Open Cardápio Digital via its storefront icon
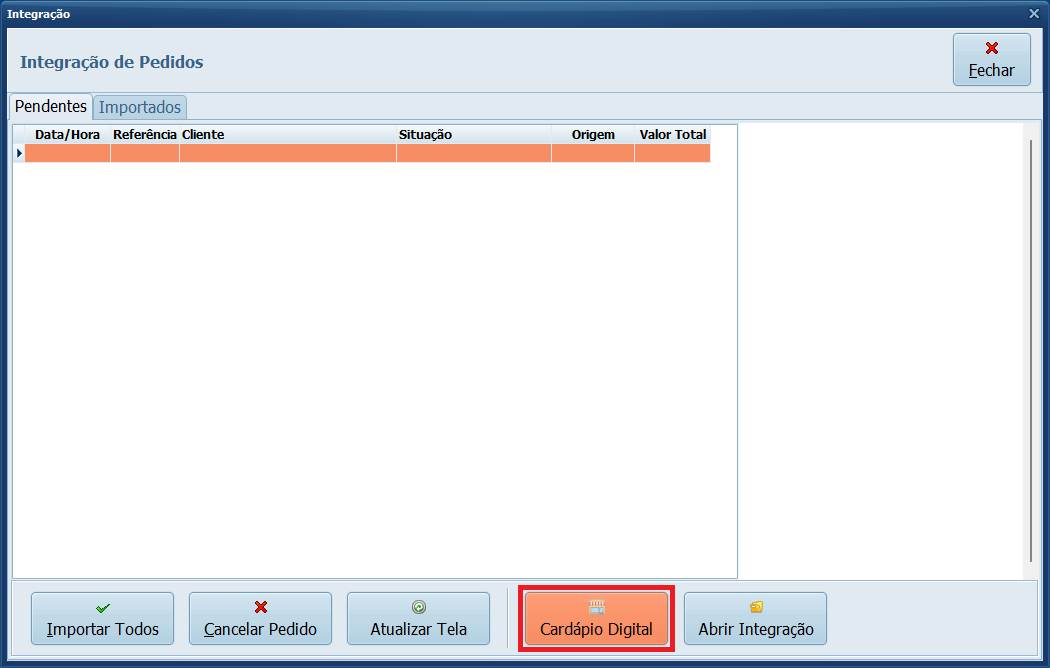1050x668 pixels. 596,607
